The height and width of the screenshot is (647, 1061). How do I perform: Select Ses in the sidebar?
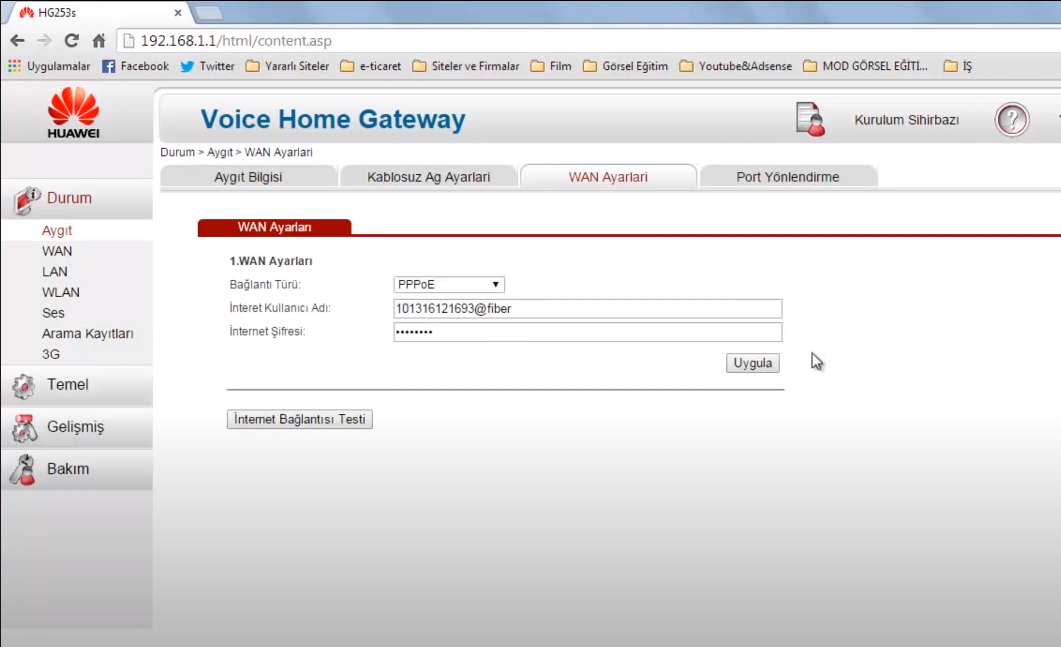53,313
